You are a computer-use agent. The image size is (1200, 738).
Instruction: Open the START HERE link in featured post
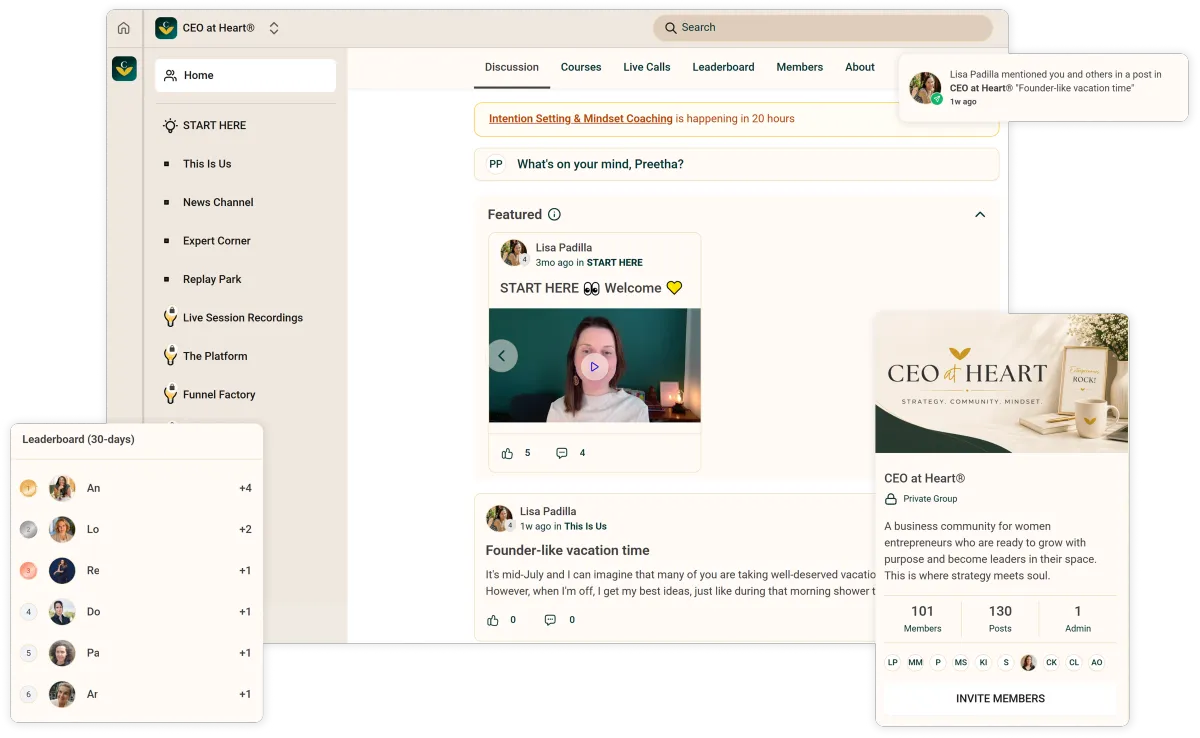tap(615, 262)
